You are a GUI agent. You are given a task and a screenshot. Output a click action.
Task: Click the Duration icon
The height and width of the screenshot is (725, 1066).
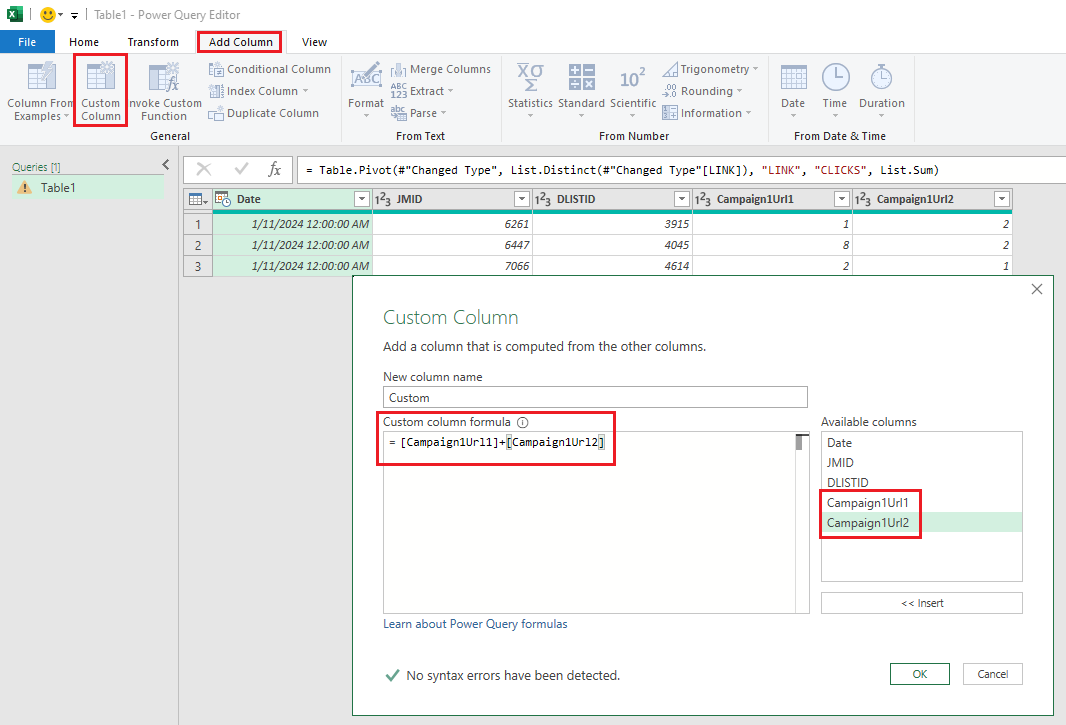point(881,90)
